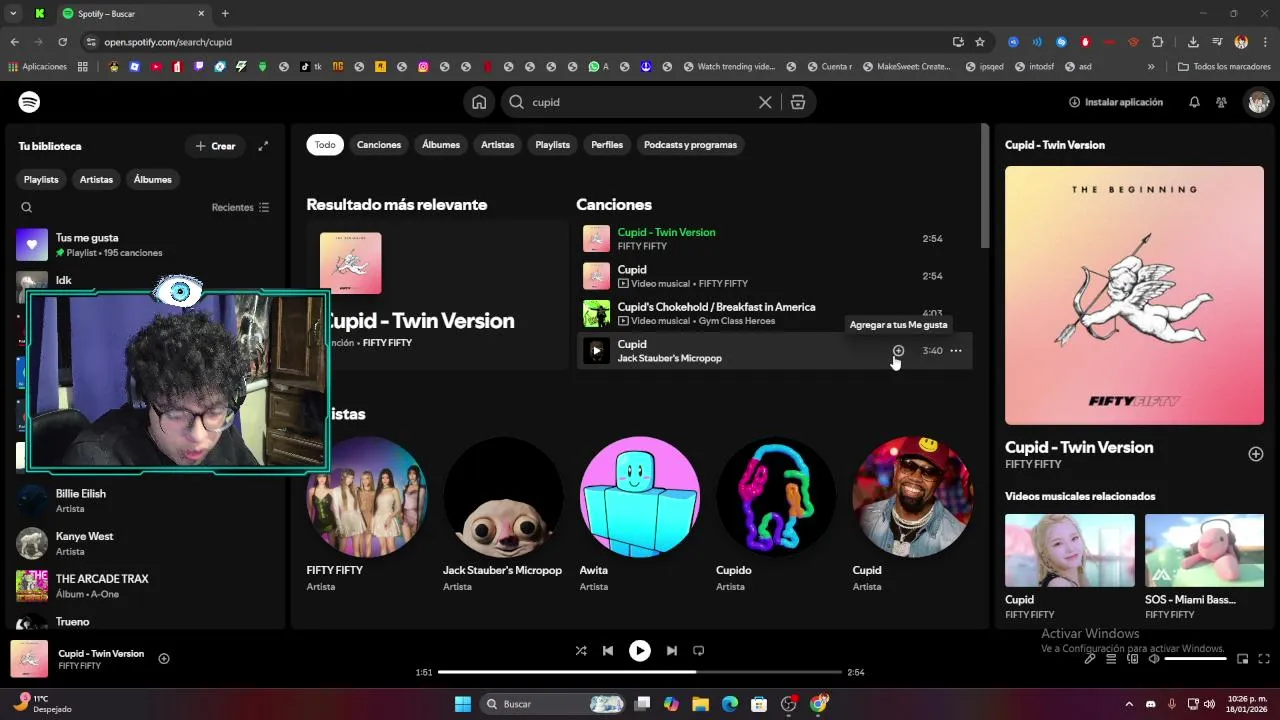Screen dimensions: 1280x720
Task: Switch to Podcasts y programas filter
Action: 690,145
